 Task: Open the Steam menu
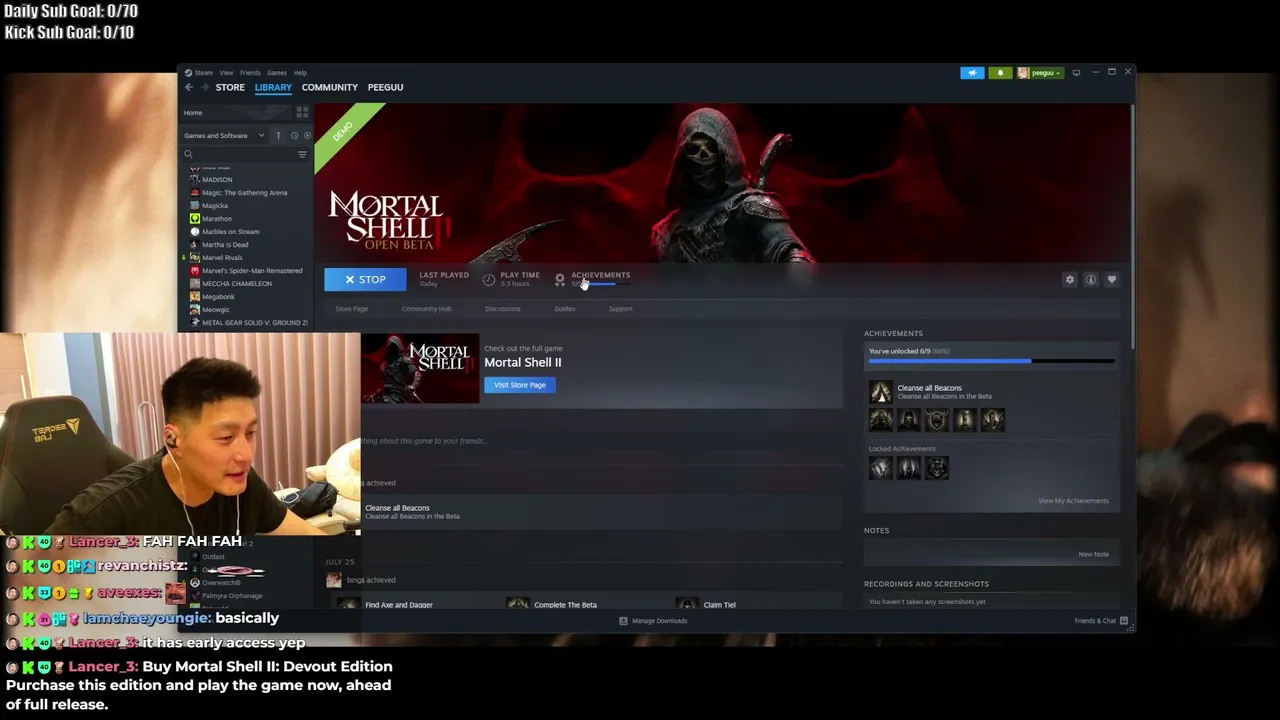coord(203,73)
